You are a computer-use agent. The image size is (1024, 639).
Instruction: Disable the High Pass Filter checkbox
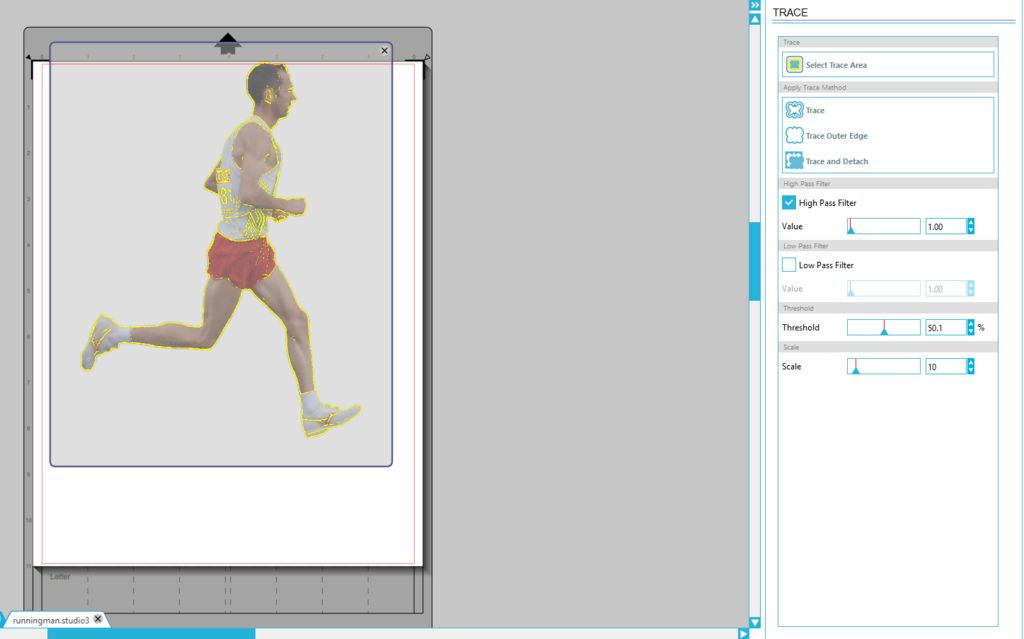(789, 203)
